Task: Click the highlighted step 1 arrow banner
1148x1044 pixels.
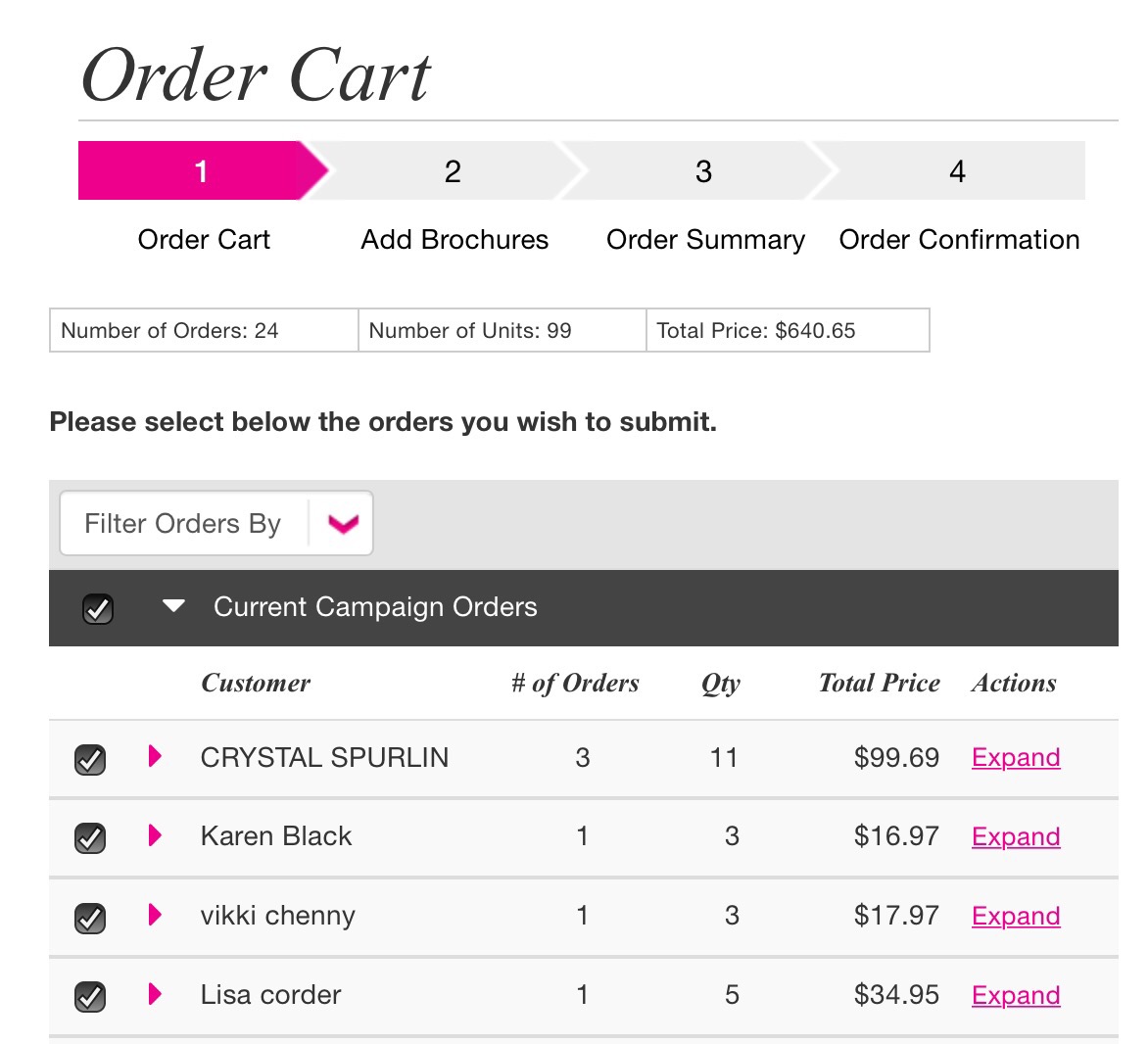Action: (x=201, y=170)
